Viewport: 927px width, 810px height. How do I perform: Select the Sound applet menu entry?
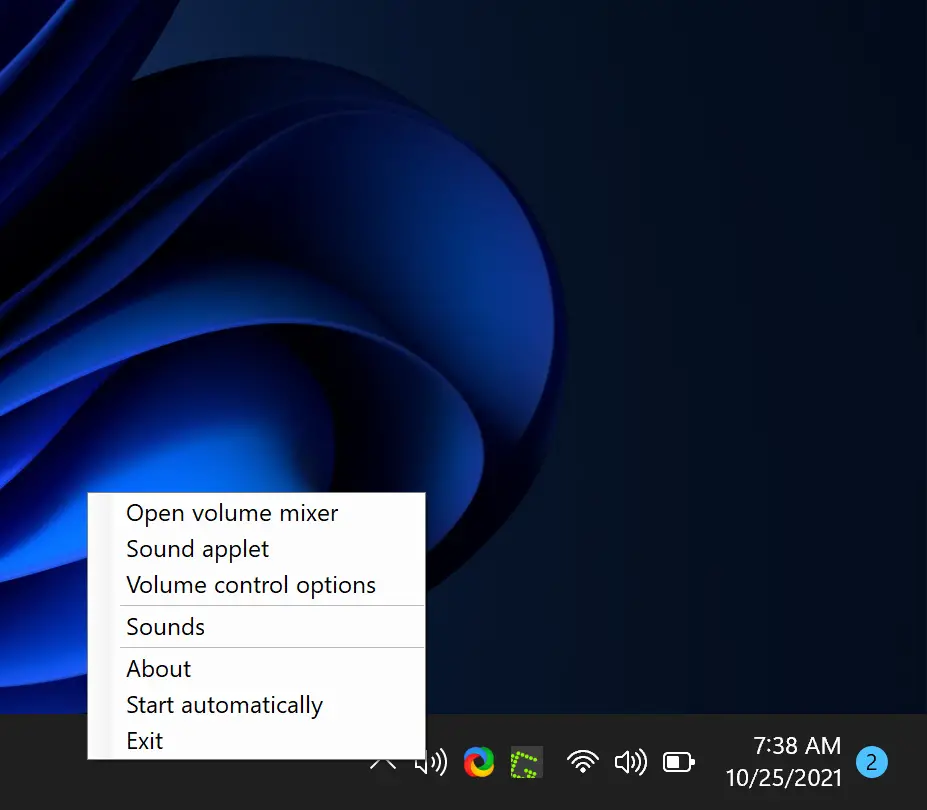click(257, 549)
